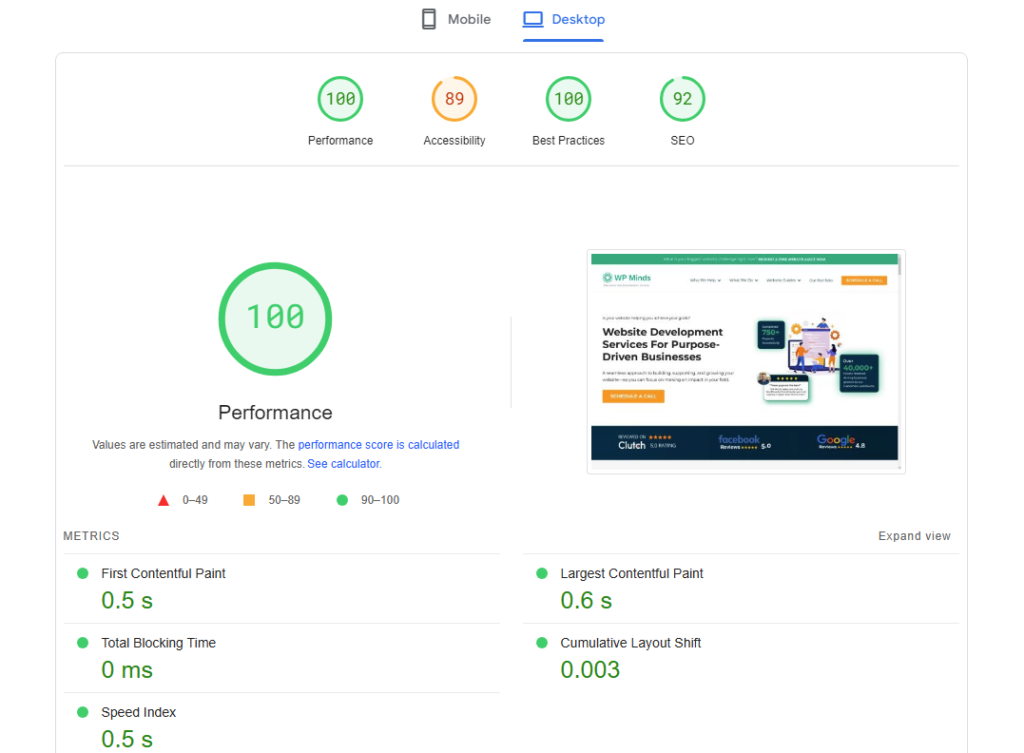
Task: Click the METRICS section heading
Action: [91, 536]
